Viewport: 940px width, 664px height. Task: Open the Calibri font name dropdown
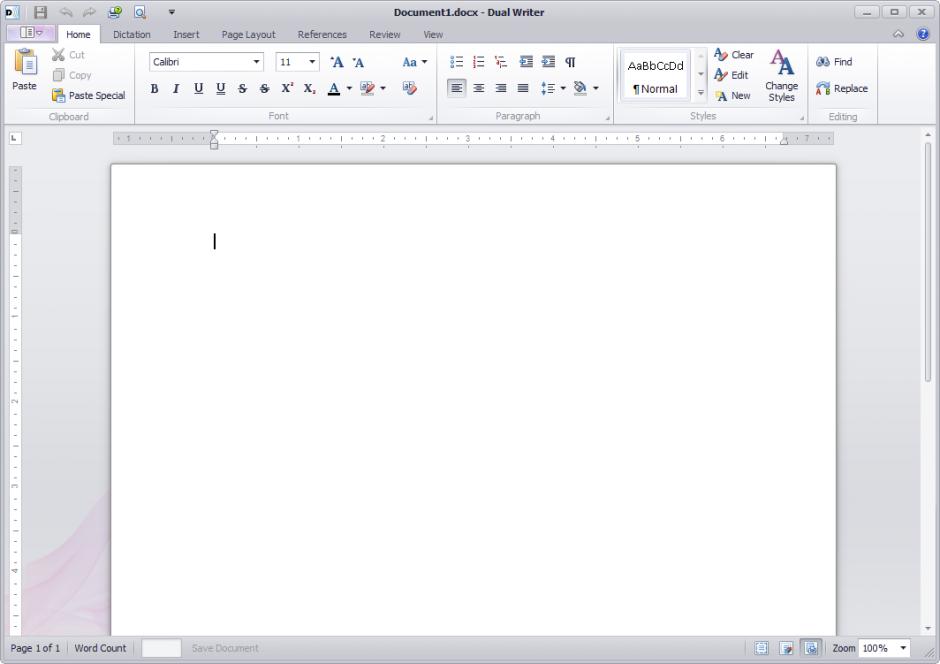click(x=257, y=62)
